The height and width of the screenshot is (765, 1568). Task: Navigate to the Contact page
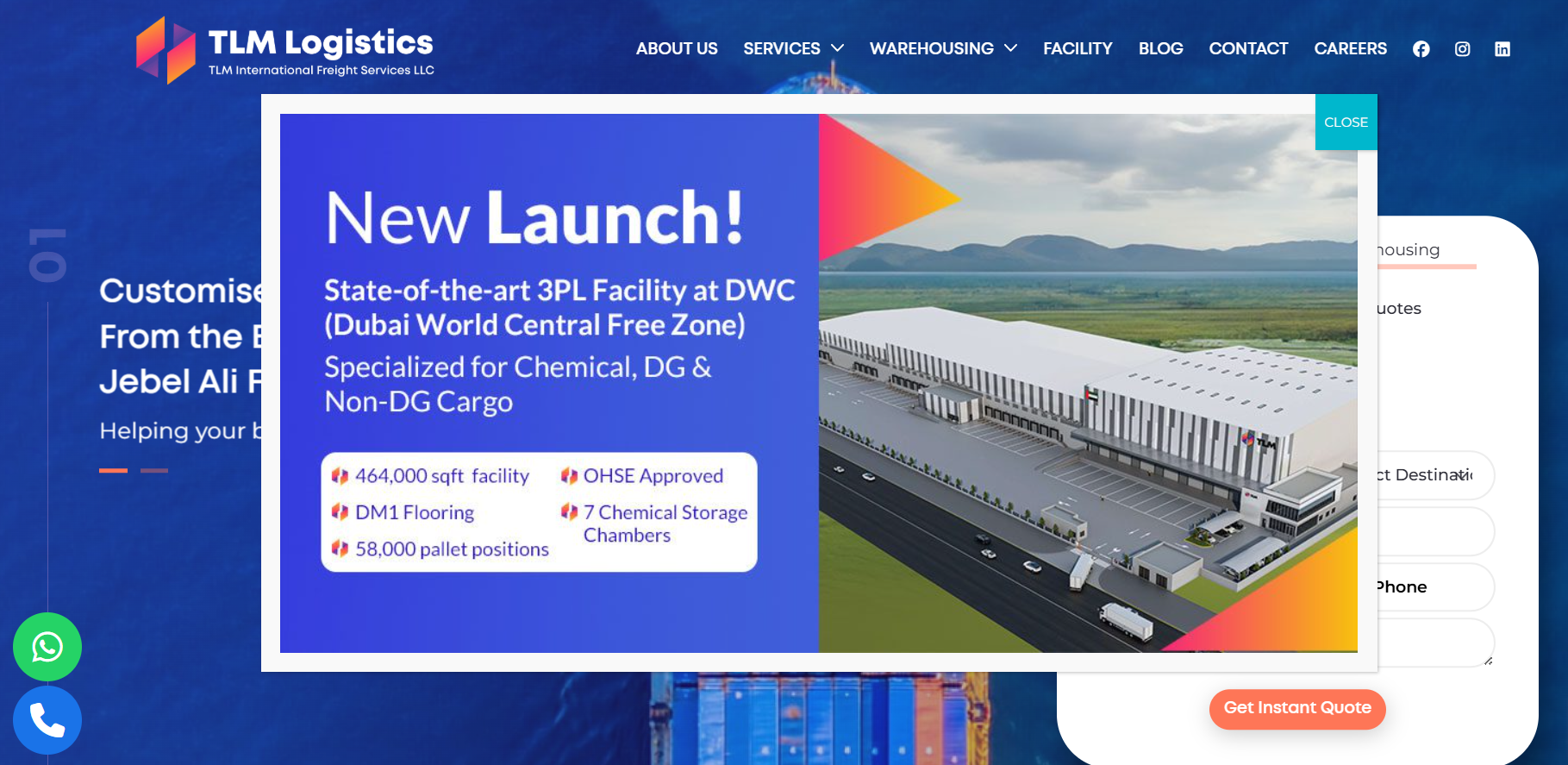(1248, 49)
